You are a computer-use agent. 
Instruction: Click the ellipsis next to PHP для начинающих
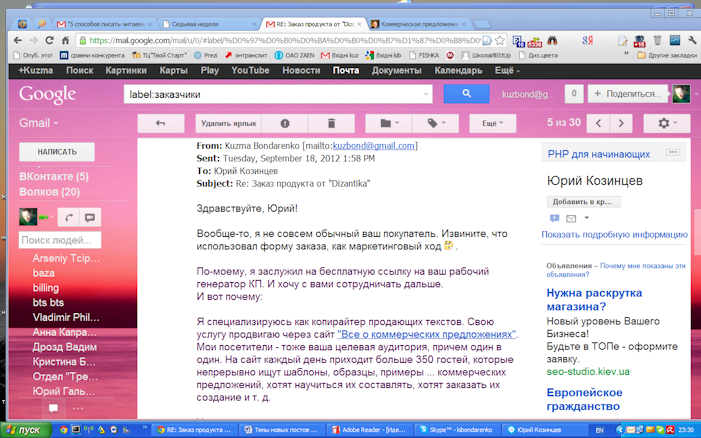673,152
